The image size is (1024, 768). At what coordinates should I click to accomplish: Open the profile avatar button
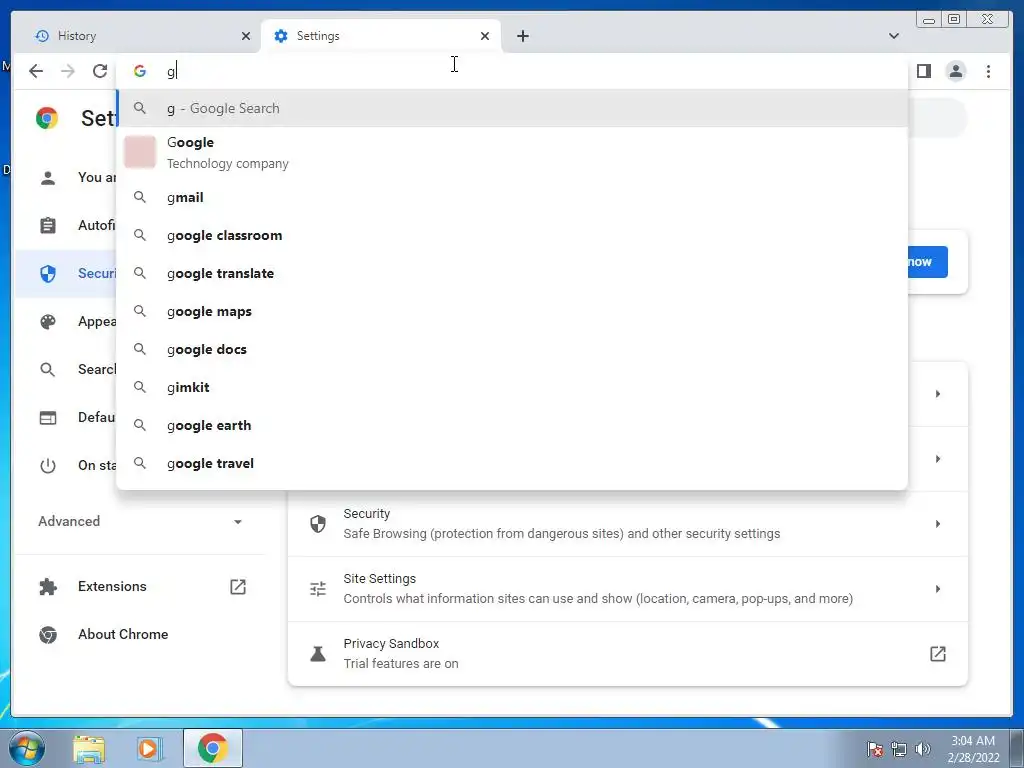955,71
